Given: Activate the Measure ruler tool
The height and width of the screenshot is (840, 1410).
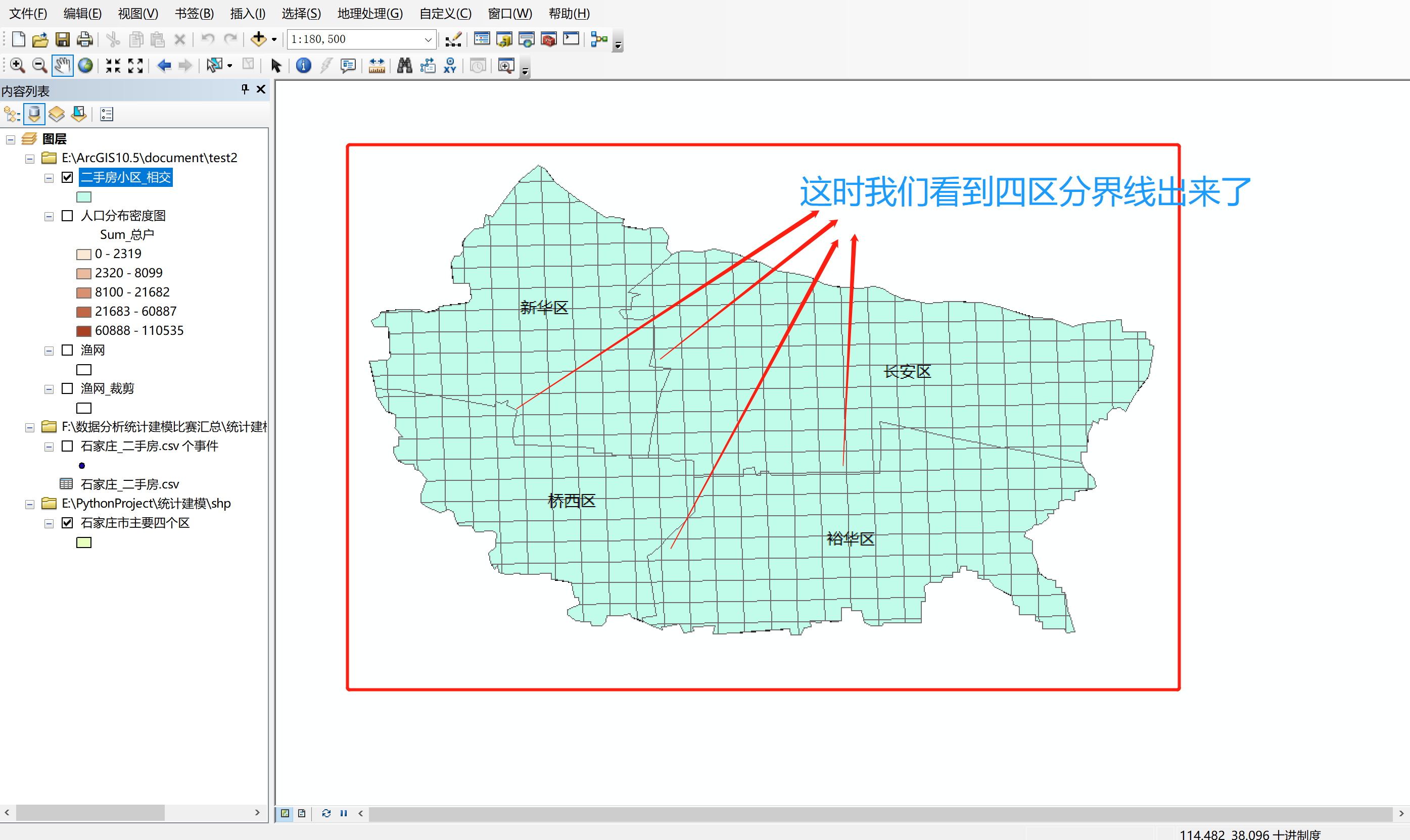Looking at the screenshot, I should click(377, 66).
